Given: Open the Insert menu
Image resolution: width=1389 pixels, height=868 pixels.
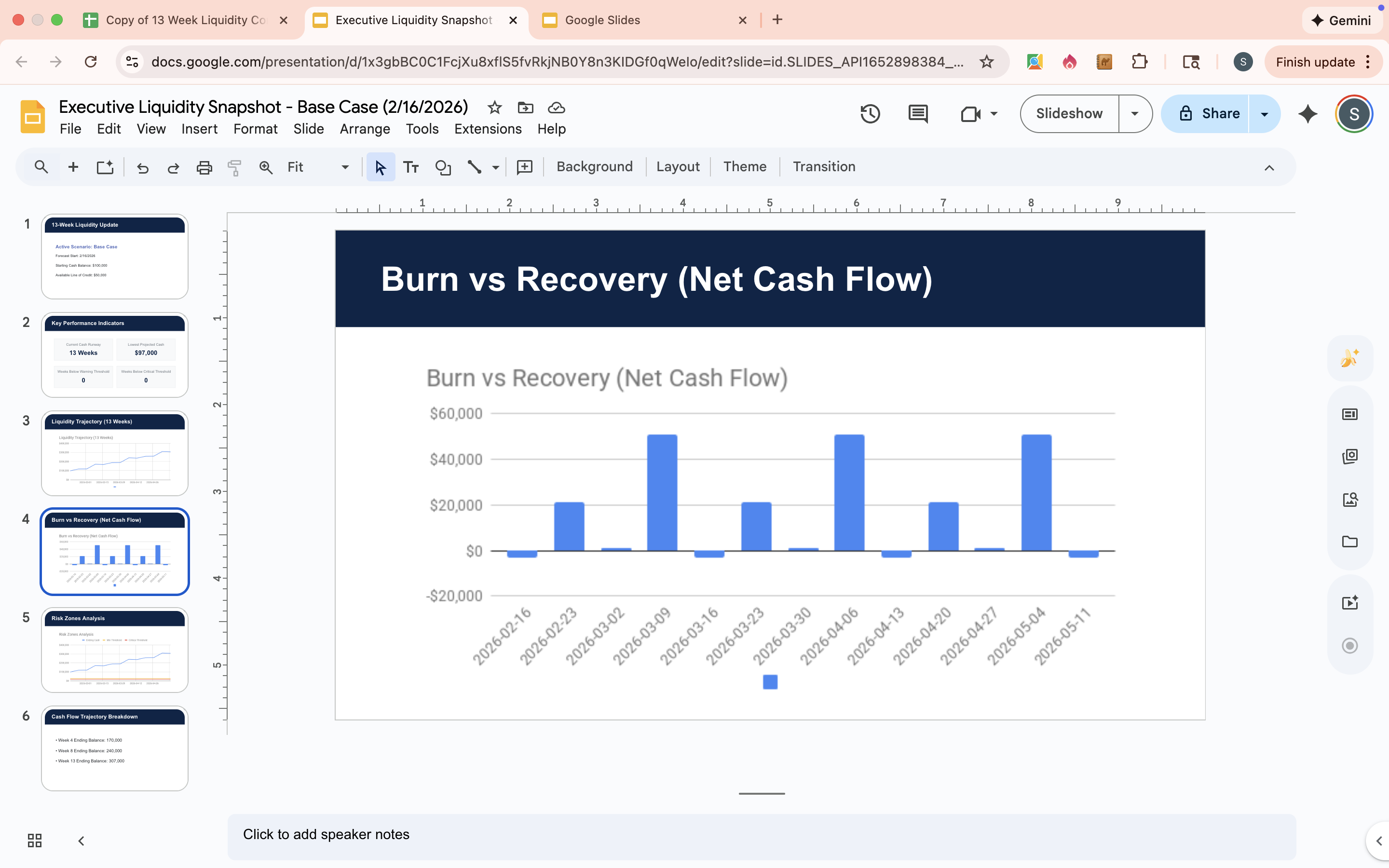Looking at the screenshot, I should click(199, 129).
